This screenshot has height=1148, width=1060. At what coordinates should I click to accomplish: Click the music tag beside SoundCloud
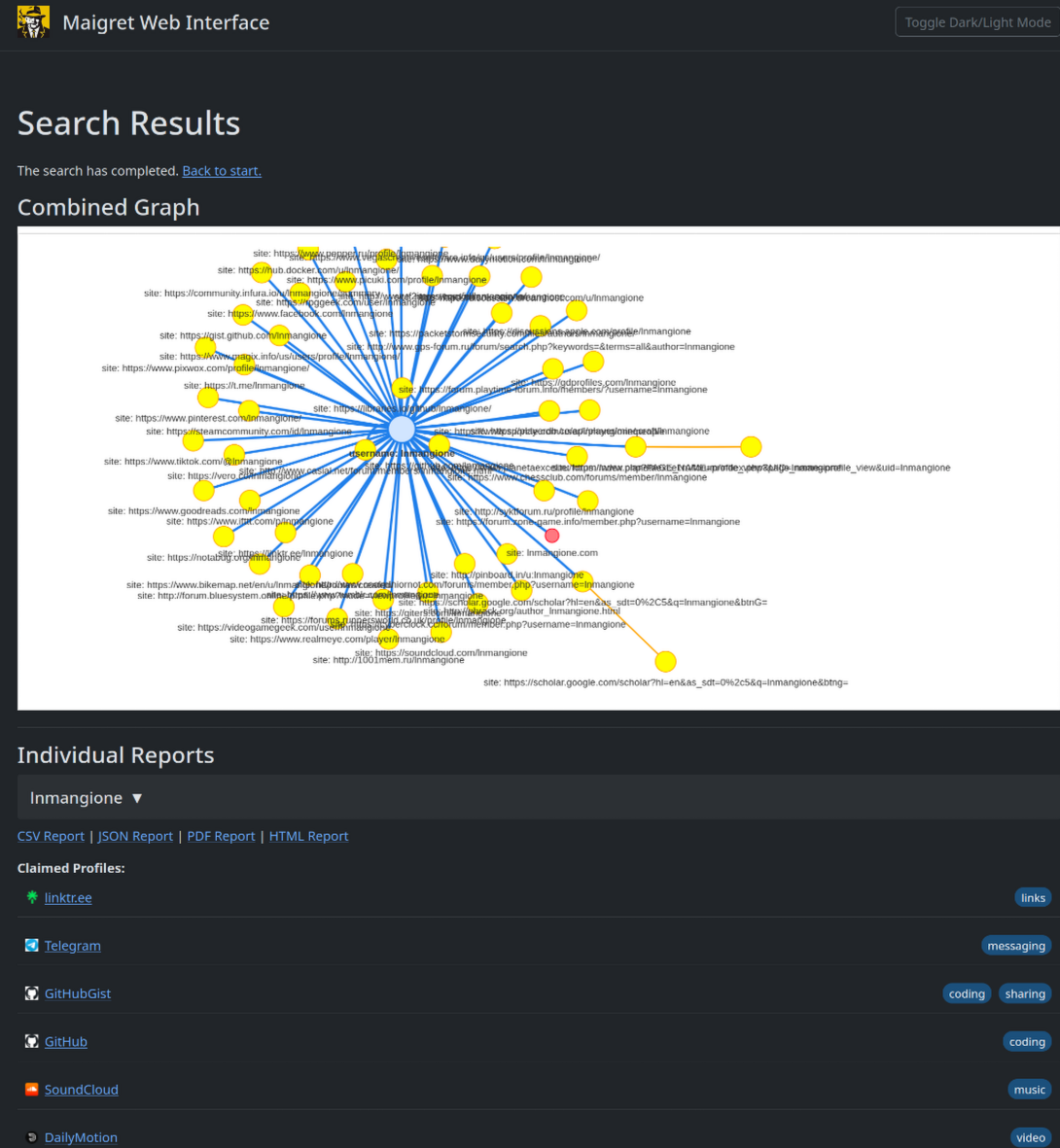[1029, 1089]
